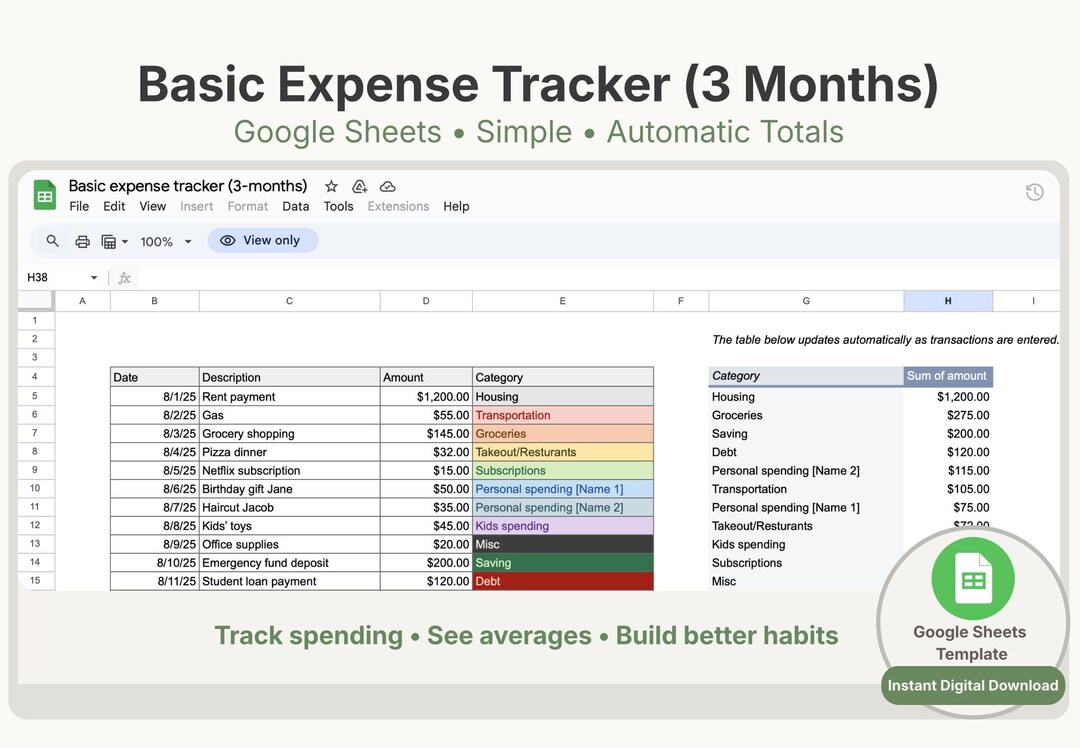Click the document title text

188,186
